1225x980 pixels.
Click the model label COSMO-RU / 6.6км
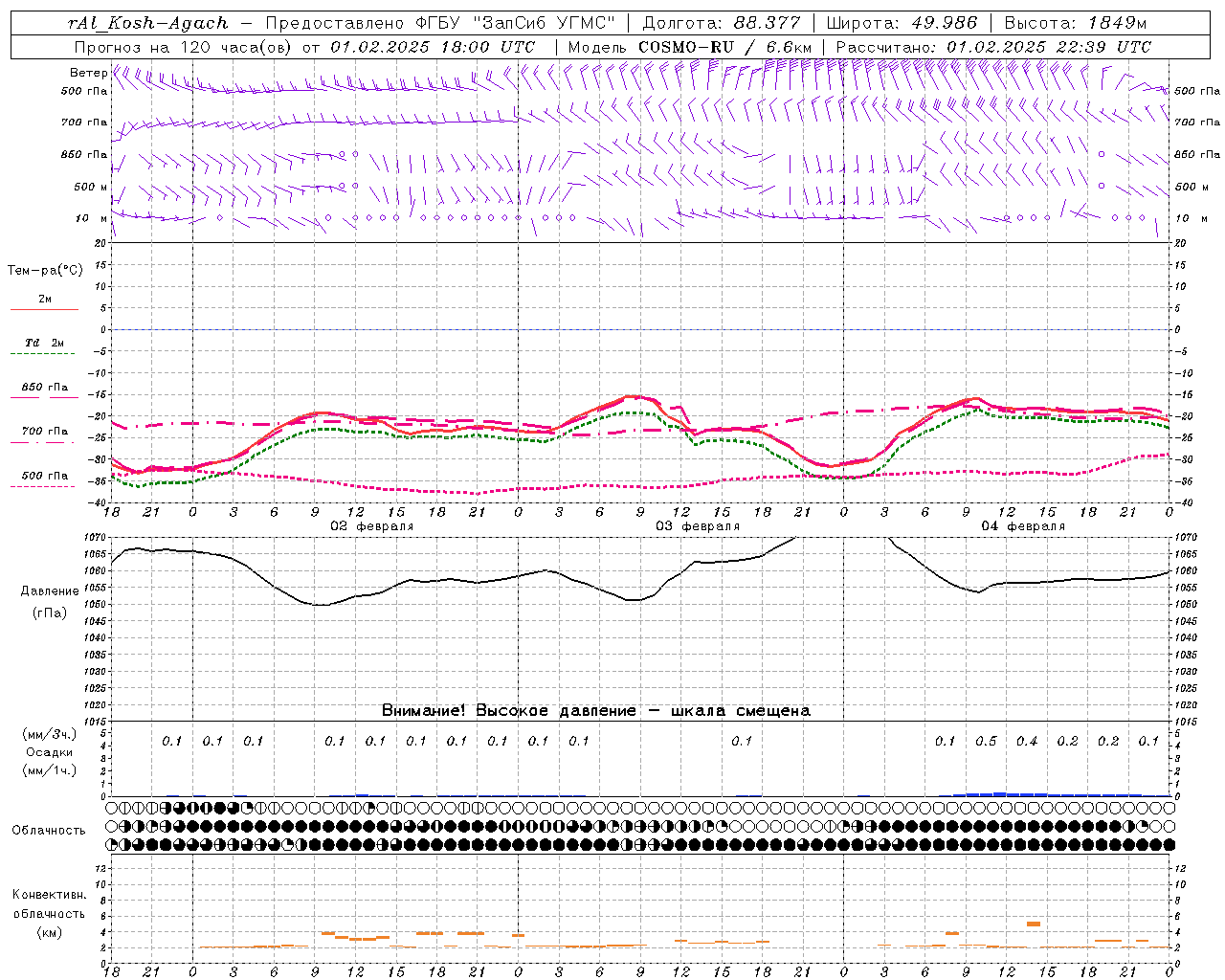coord(725,47)
